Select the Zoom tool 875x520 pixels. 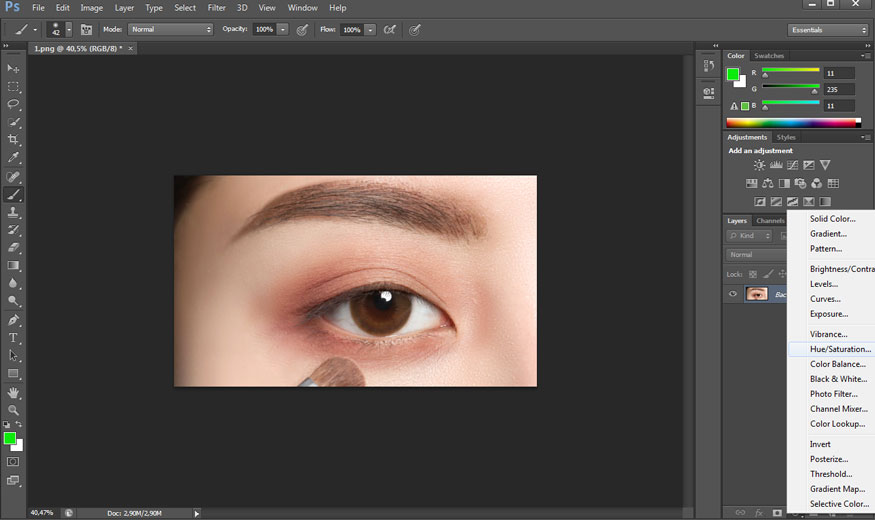click(x=13, y=410)
